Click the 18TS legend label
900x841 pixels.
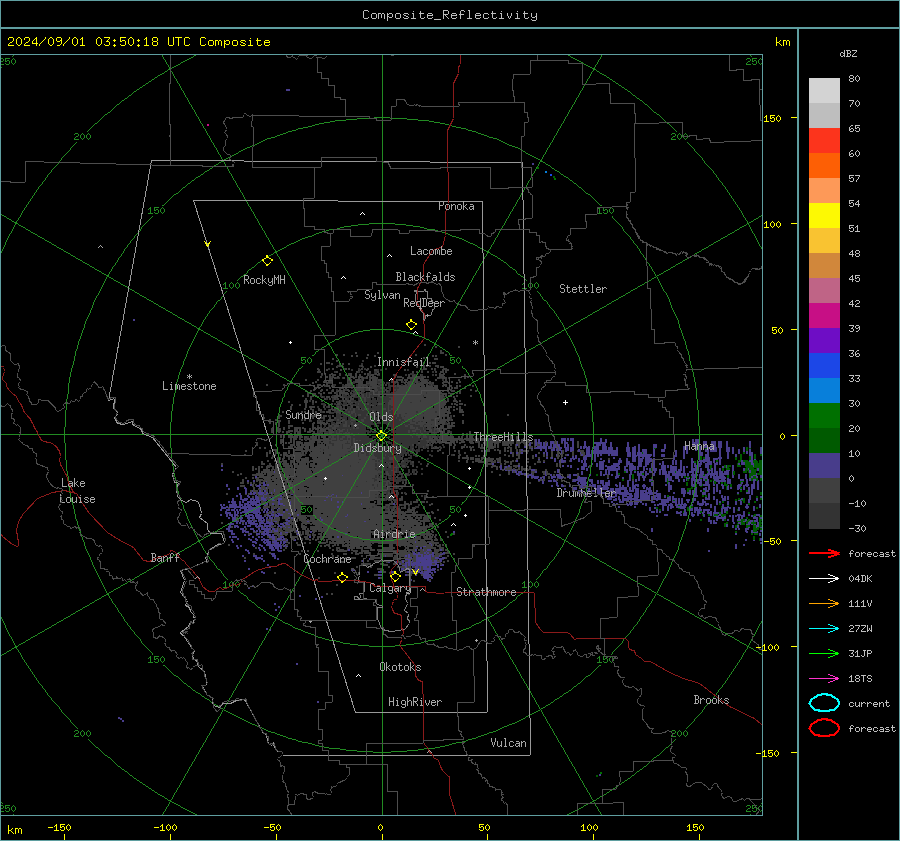[x=860, y=679]
